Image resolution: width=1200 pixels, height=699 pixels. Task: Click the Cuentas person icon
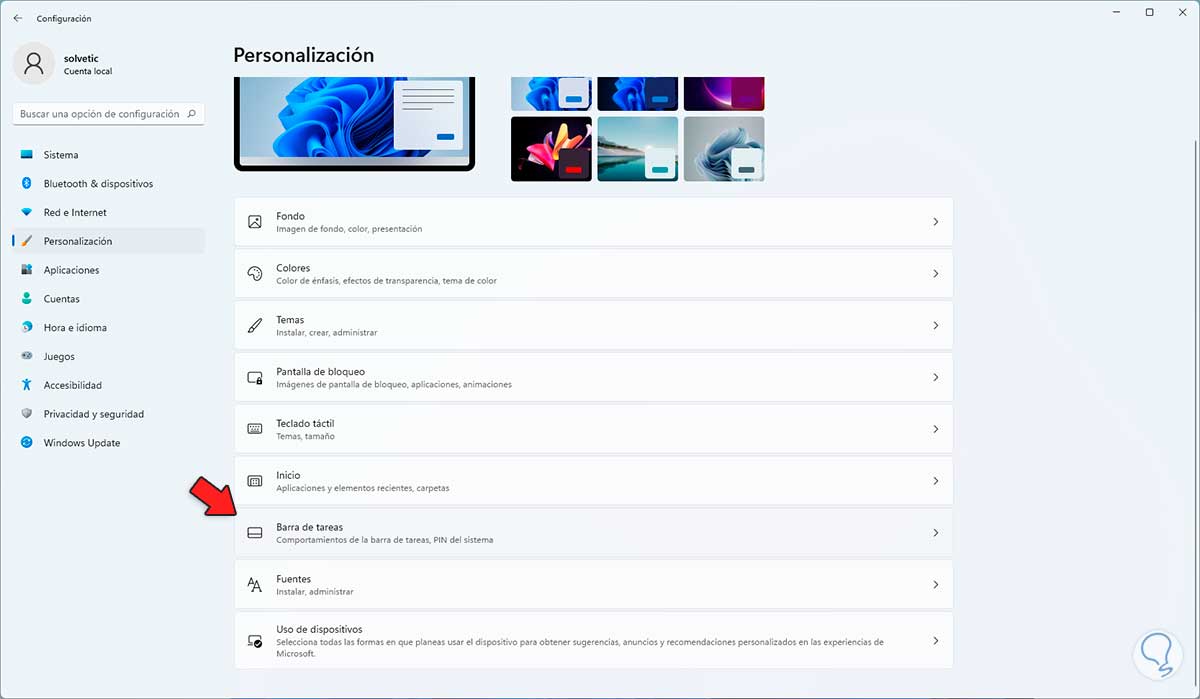click(26, 299)
